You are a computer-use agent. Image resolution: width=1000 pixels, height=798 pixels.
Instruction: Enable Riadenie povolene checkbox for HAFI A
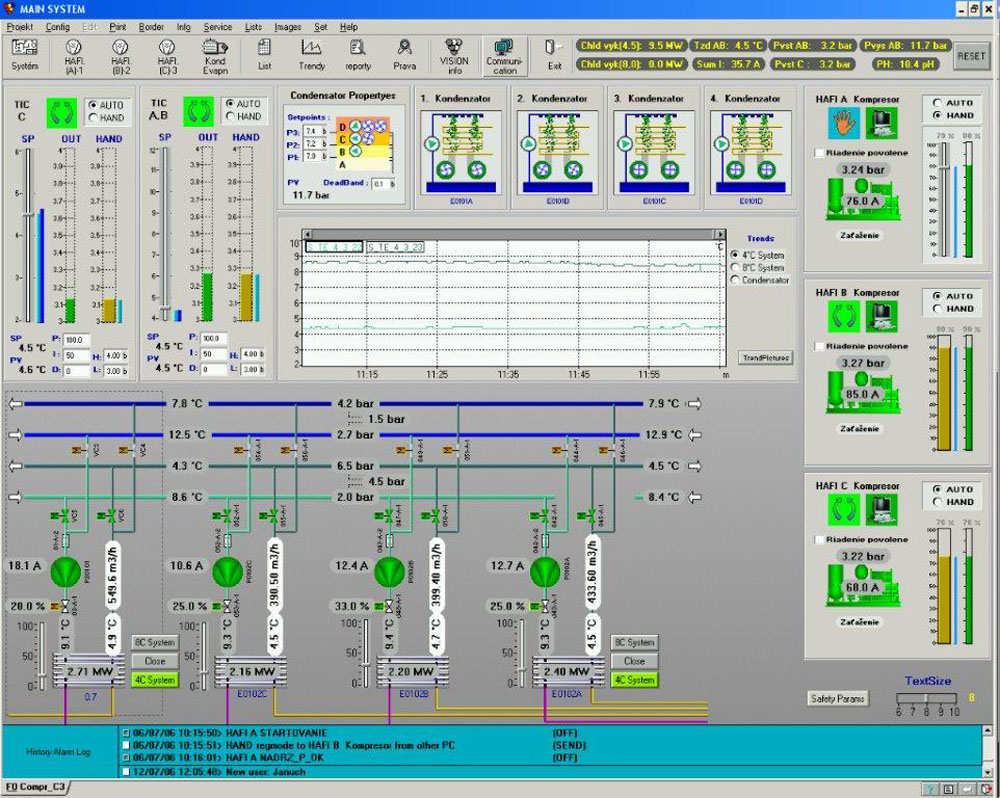(x=820, y=153)
